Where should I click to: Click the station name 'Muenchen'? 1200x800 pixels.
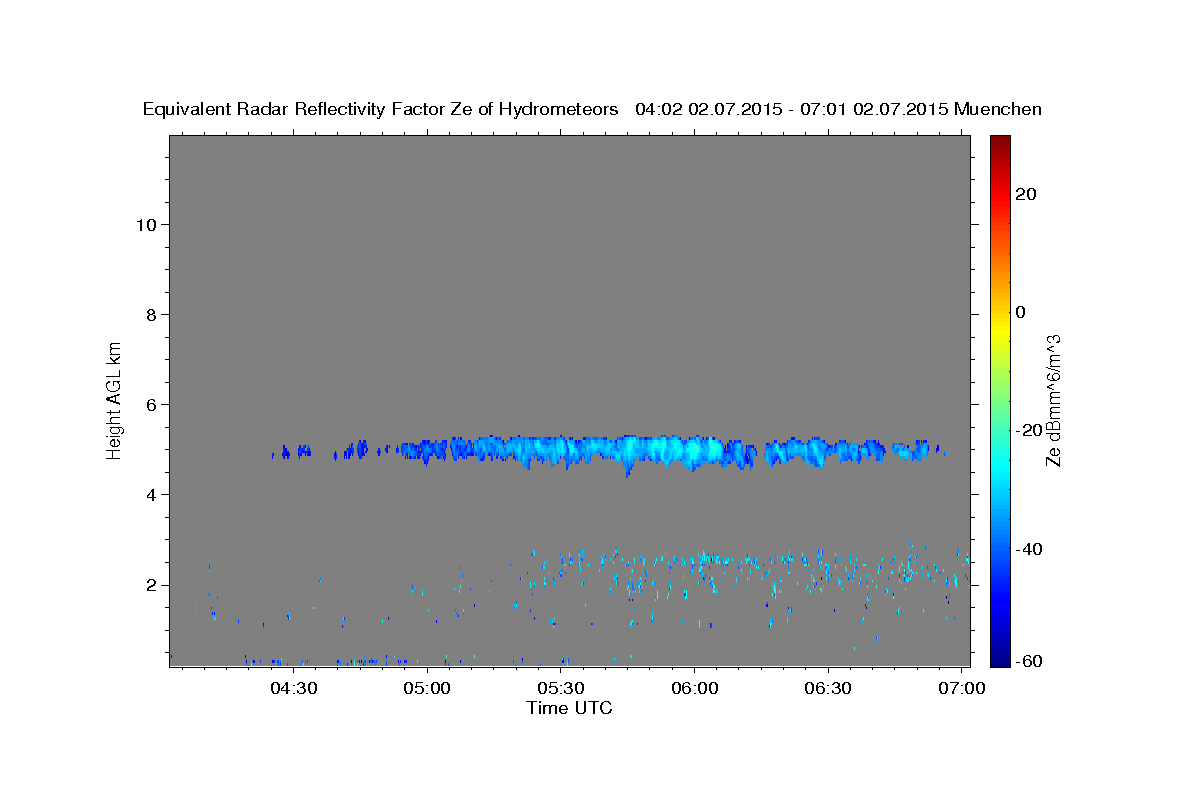pyautogui.click(x=998, y=109)
